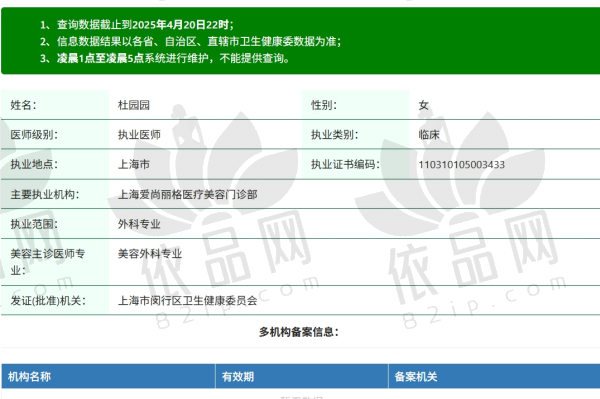Click the 多机构备案信息 heading

click(299, 332)
